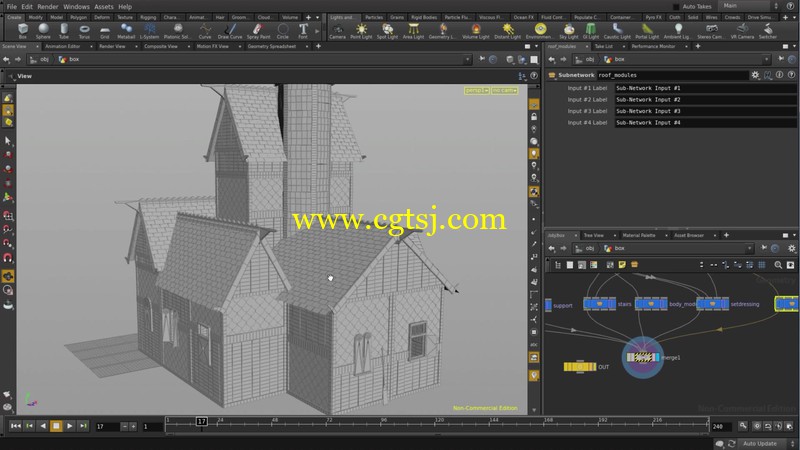The image size is (800, 450).
Task: Click the play forward button
Action: click(x=69, y=426)
